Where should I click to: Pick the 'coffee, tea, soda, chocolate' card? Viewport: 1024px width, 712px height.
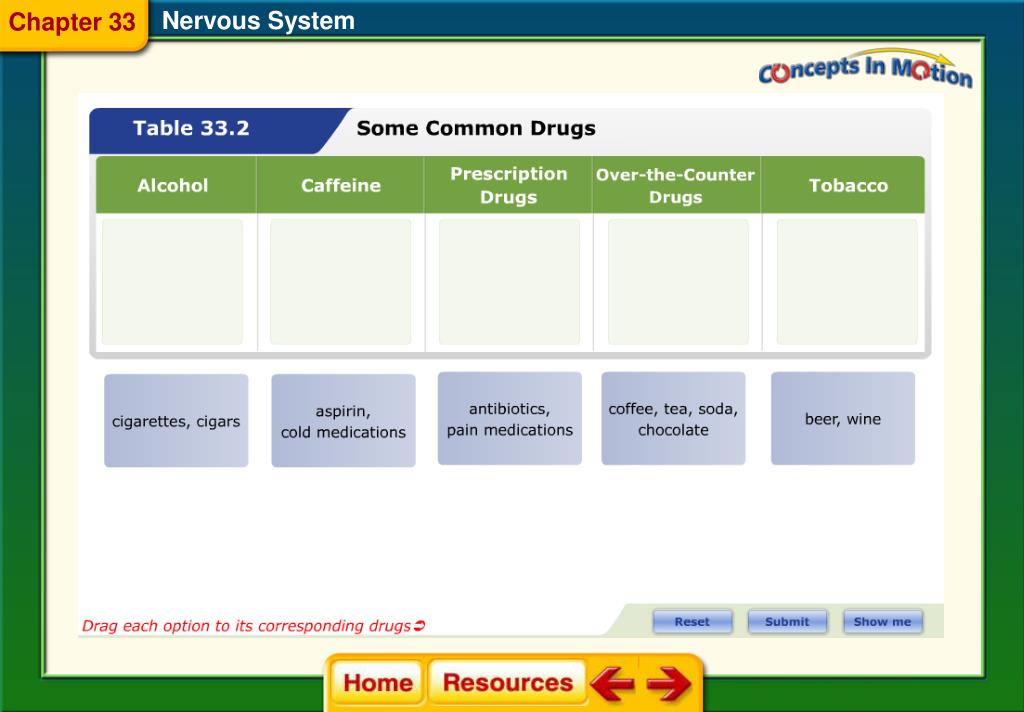673,419
